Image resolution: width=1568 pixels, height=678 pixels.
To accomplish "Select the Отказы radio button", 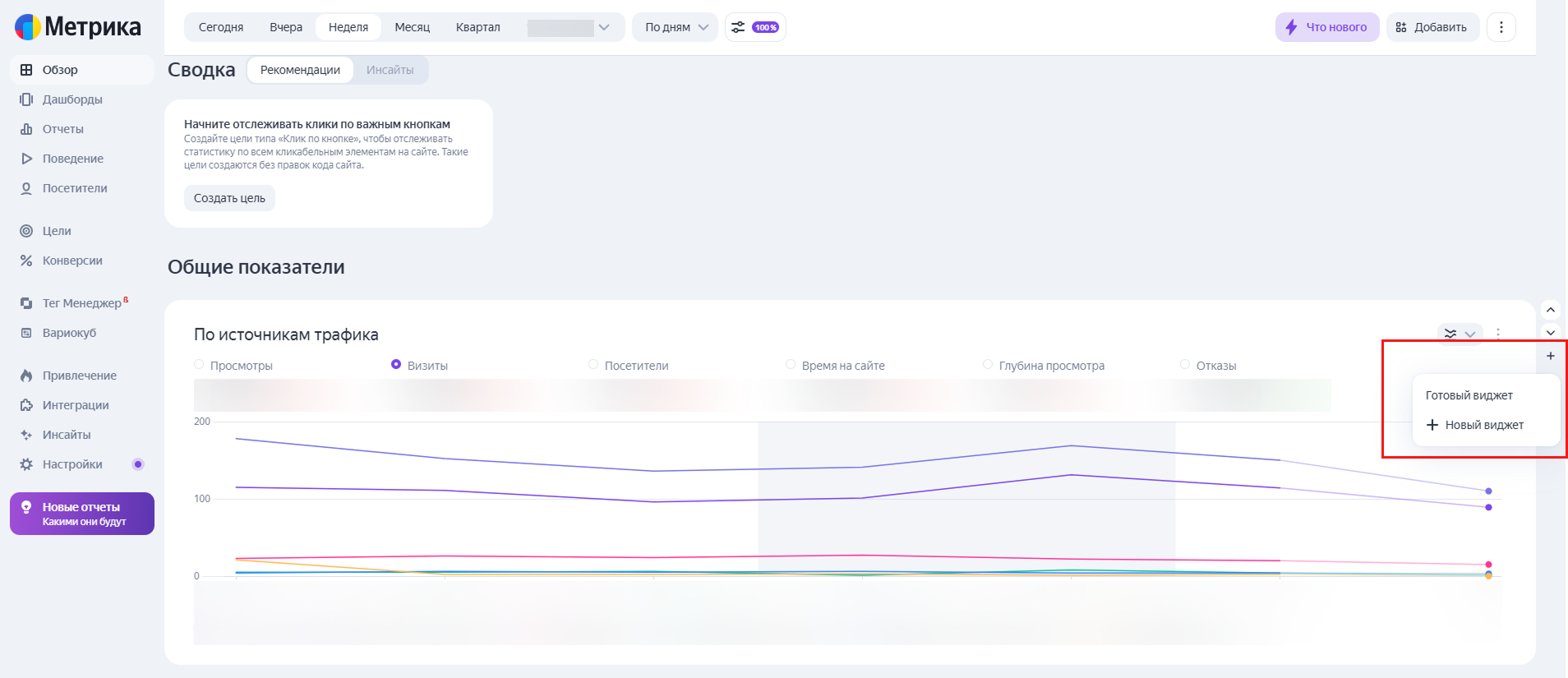I will pyautogui.click(x=1185, y=365).
